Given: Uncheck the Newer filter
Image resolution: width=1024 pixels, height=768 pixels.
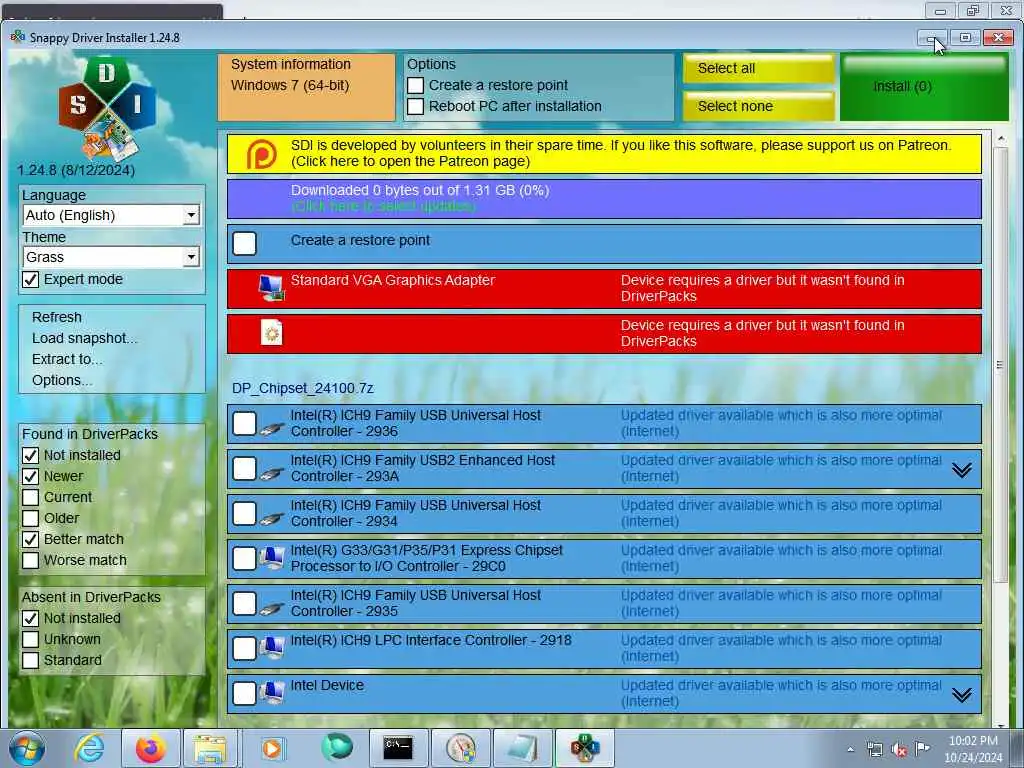Looking at the screenshot, I should pos(31,476).
